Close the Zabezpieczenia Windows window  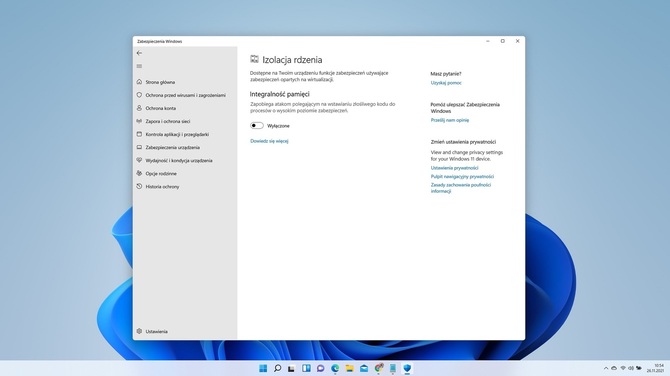pyautogui.click(x=517, y=41)
